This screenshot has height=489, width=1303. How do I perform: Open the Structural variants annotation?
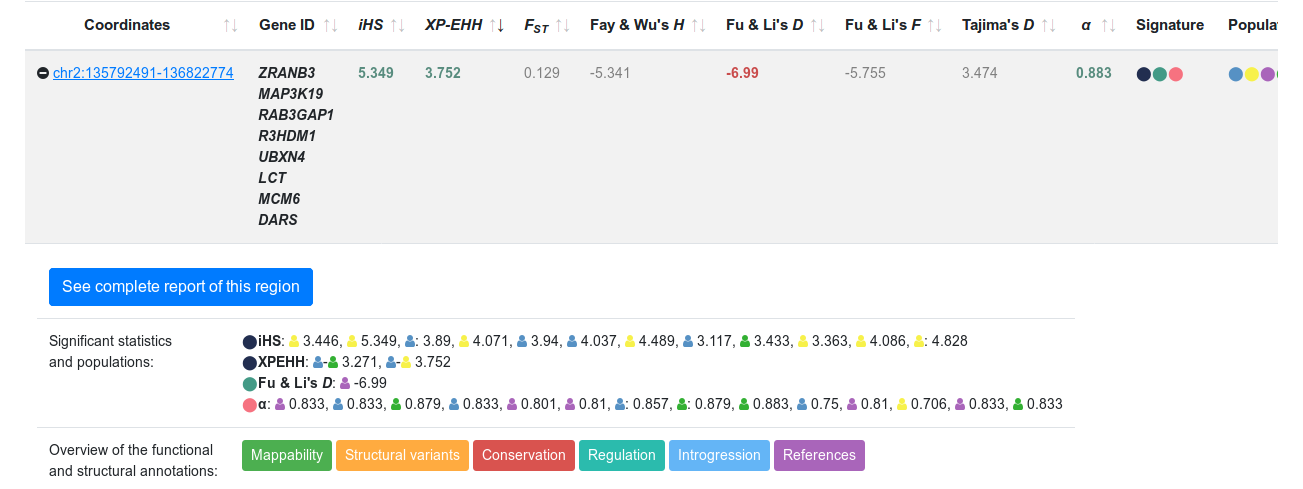coord(402,455)
